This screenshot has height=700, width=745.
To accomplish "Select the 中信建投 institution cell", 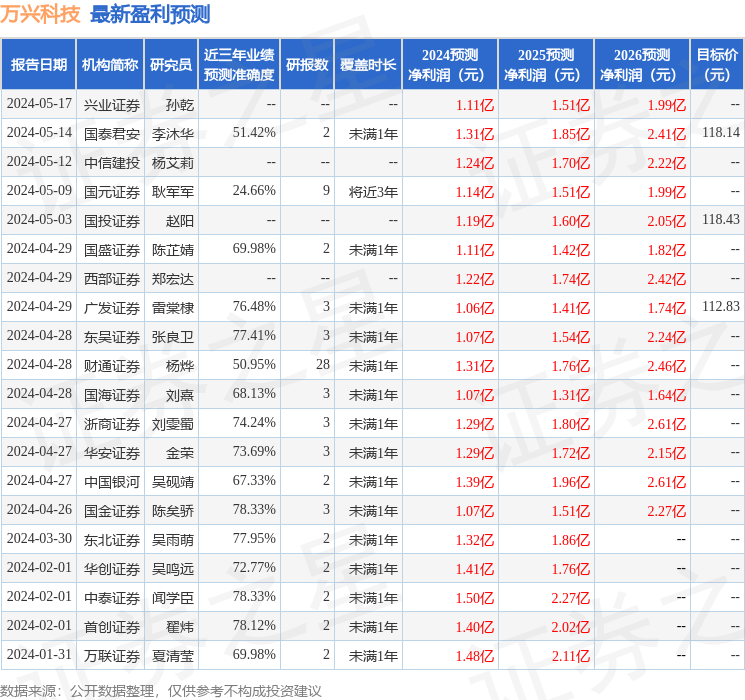I will tap(112, 163).
